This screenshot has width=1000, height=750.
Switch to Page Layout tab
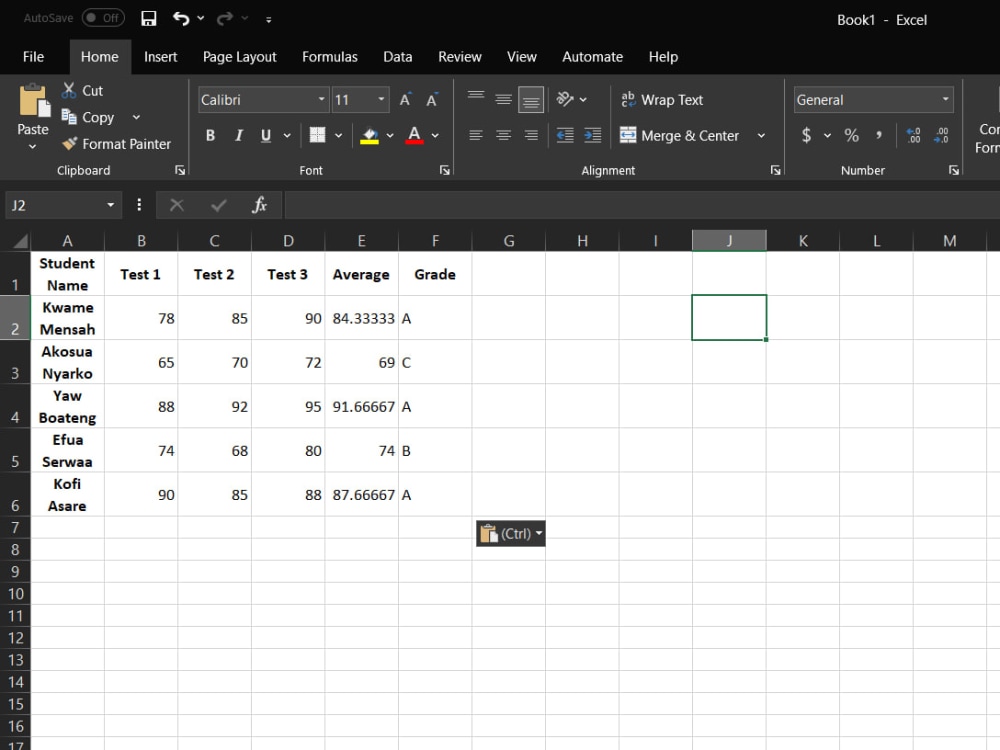tap(239, 57)
